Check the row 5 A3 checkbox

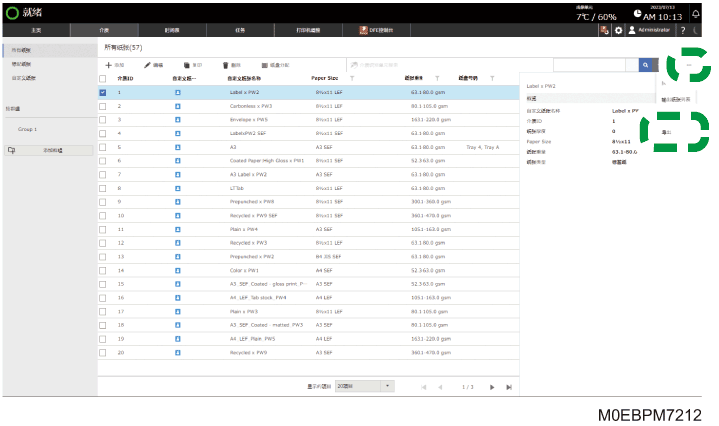pos(103,147)
